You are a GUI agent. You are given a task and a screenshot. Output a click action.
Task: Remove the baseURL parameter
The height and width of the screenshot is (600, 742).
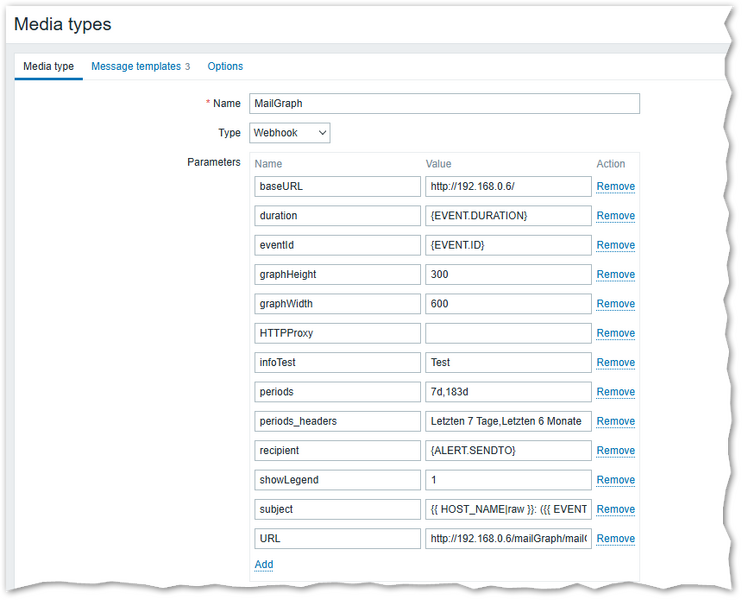point(615,187)
